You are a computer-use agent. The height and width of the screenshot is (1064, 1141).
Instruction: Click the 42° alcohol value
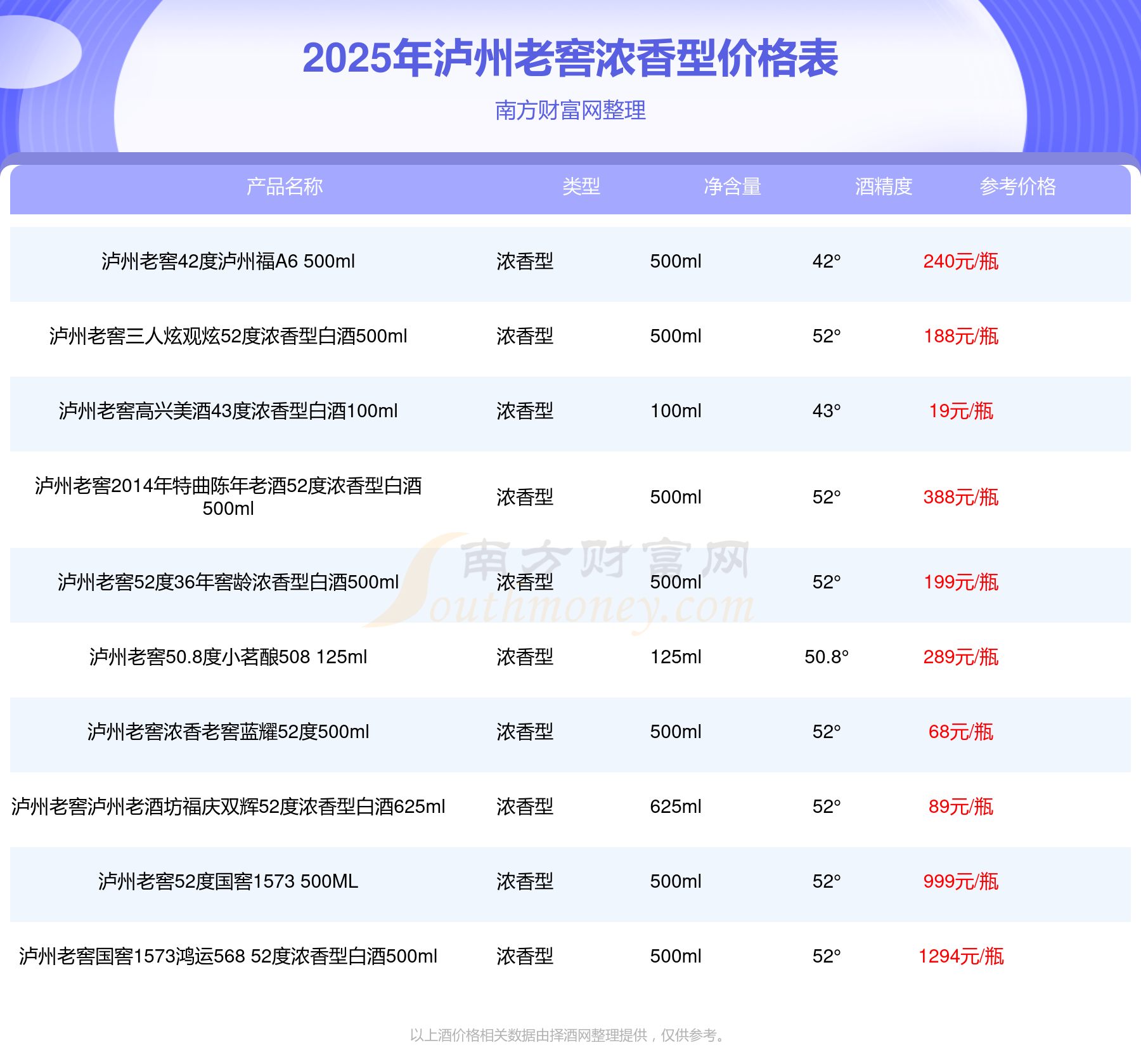click(827, 261)
